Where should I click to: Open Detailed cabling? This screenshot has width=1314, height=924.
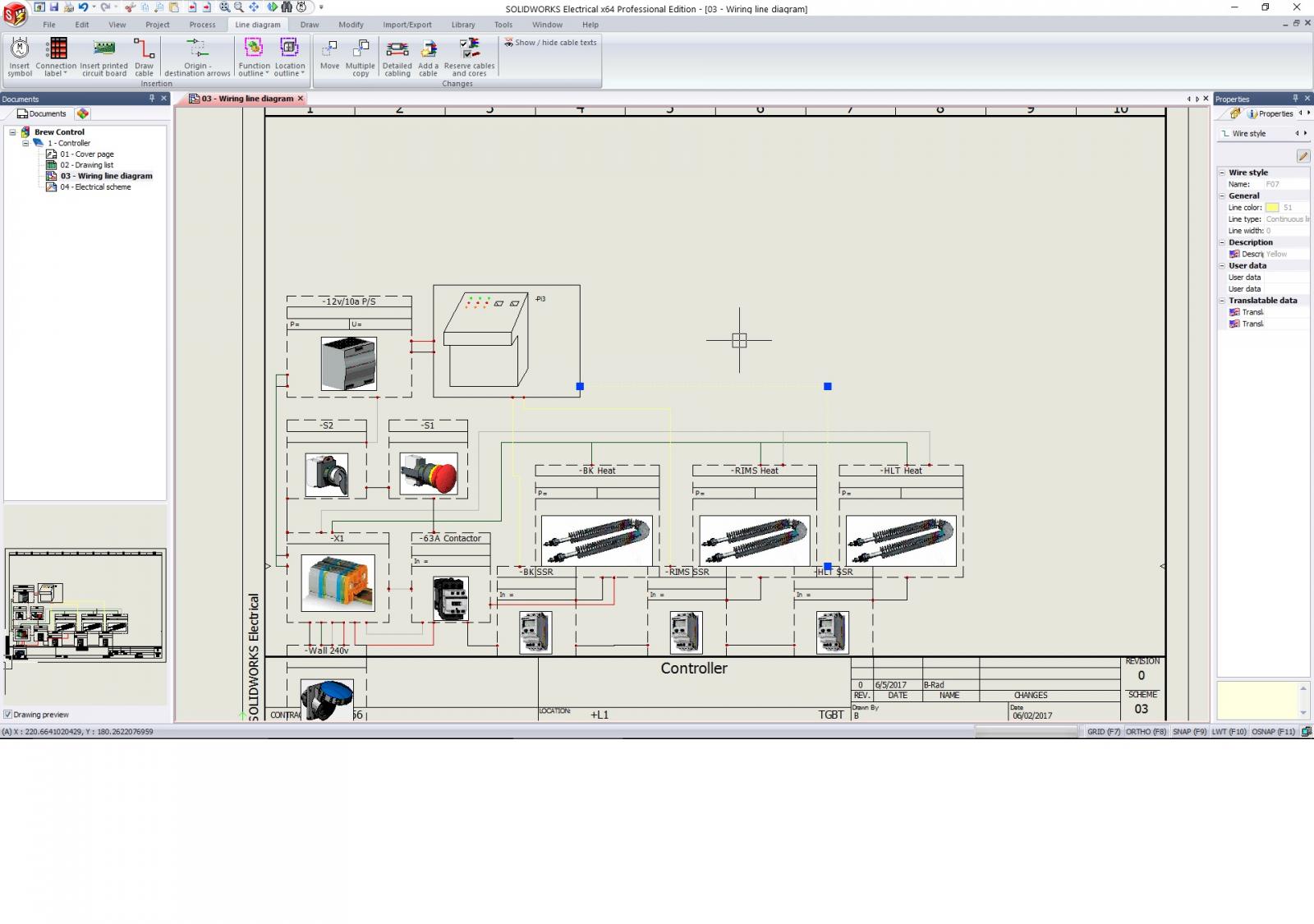pyautogui.click(x=397, y=57)
